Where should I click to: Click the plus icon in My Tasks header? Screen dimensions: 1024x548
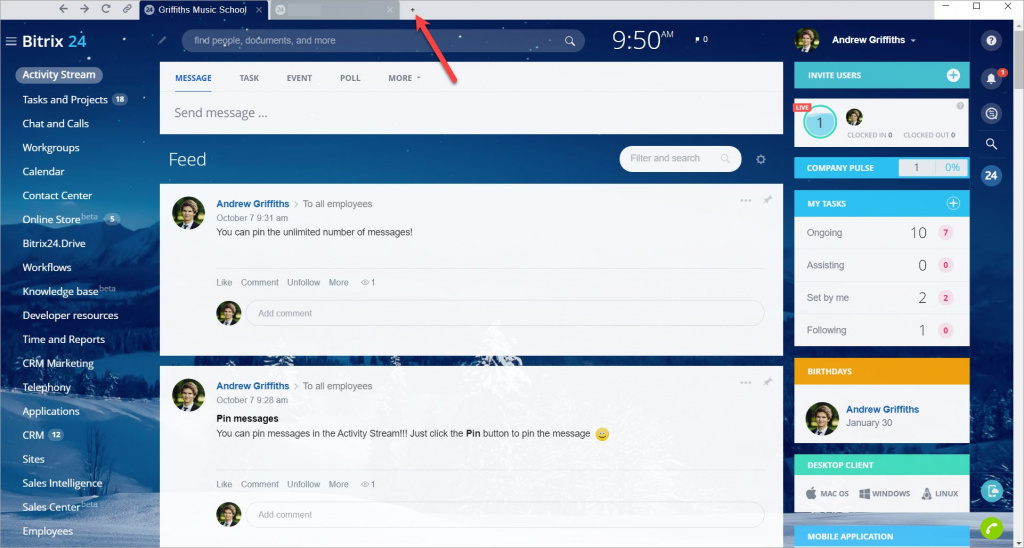(953, 204)
